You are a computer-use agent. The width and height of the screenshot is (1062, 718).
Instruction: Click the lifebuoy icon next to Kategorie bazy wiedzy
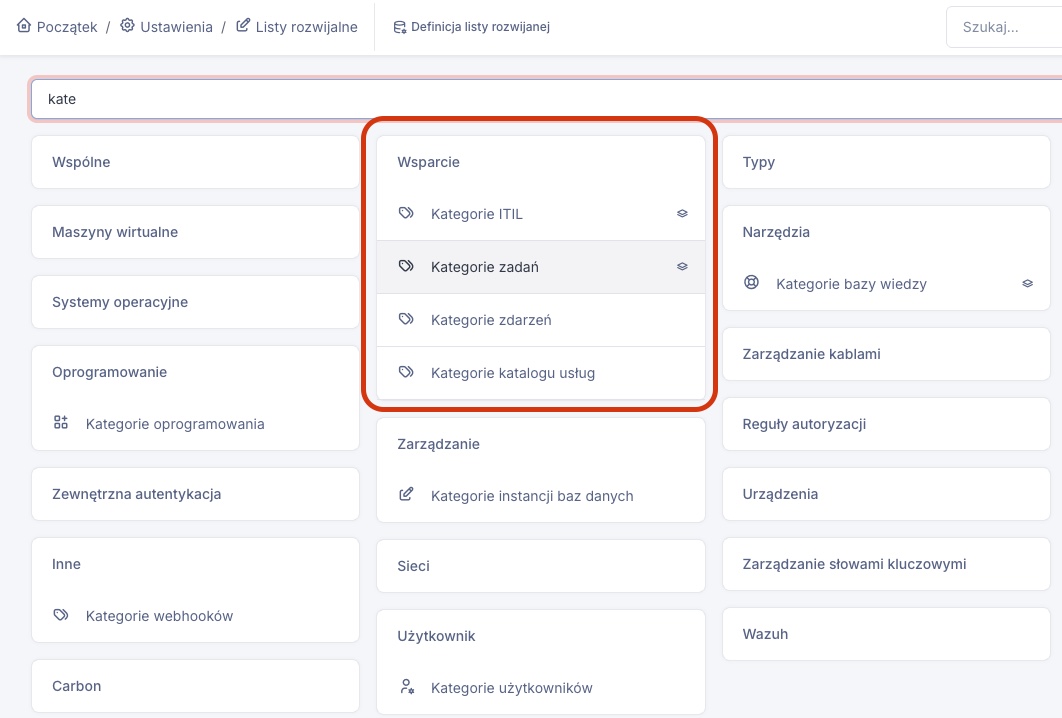coord(751,284)
